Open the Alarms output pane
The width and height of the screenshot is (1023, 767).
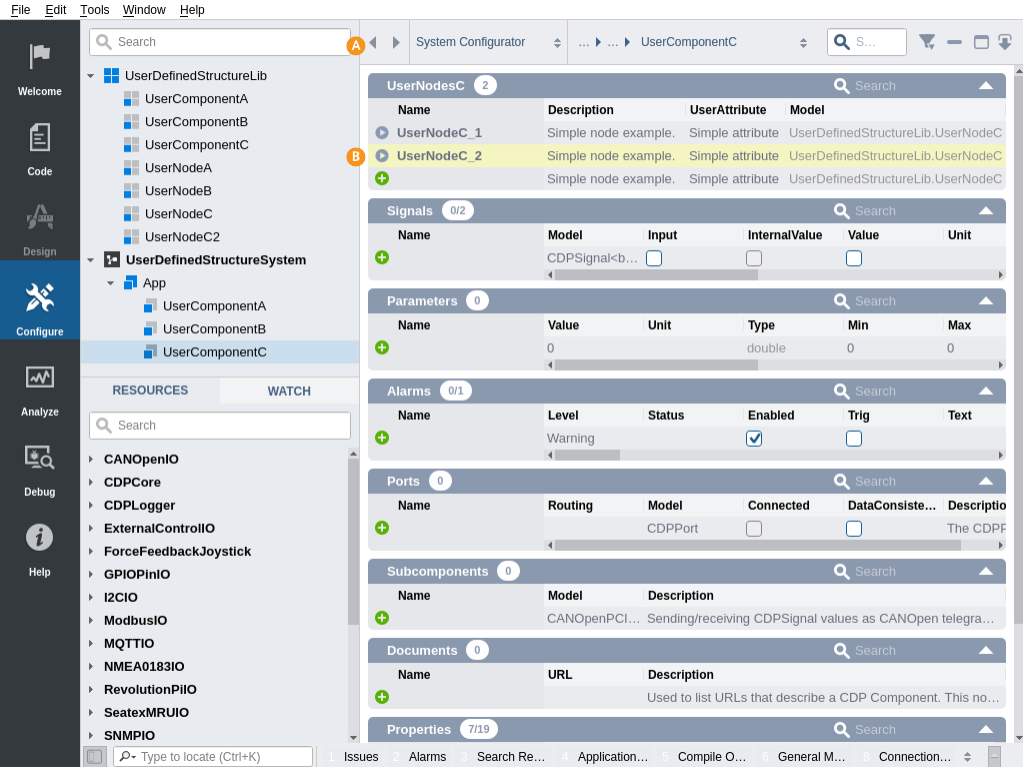click(421, 757)
